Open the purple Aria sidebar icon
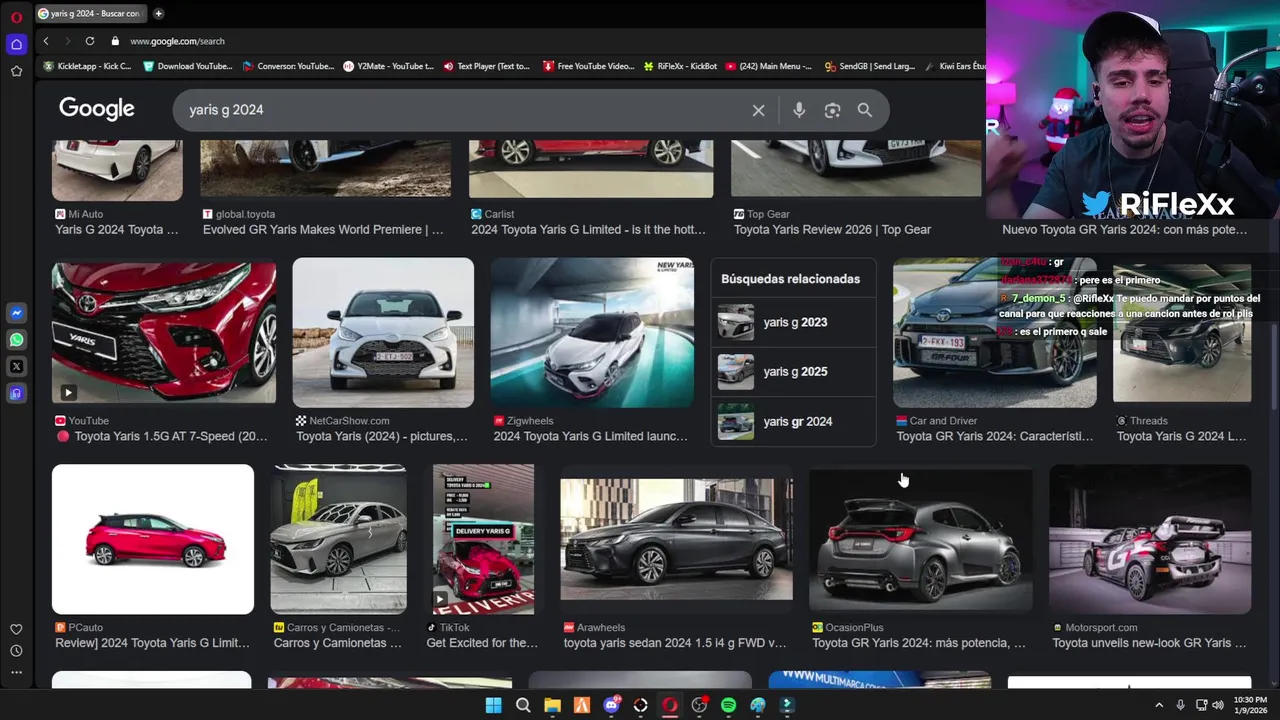1280x720 pixels. point(16,394)
